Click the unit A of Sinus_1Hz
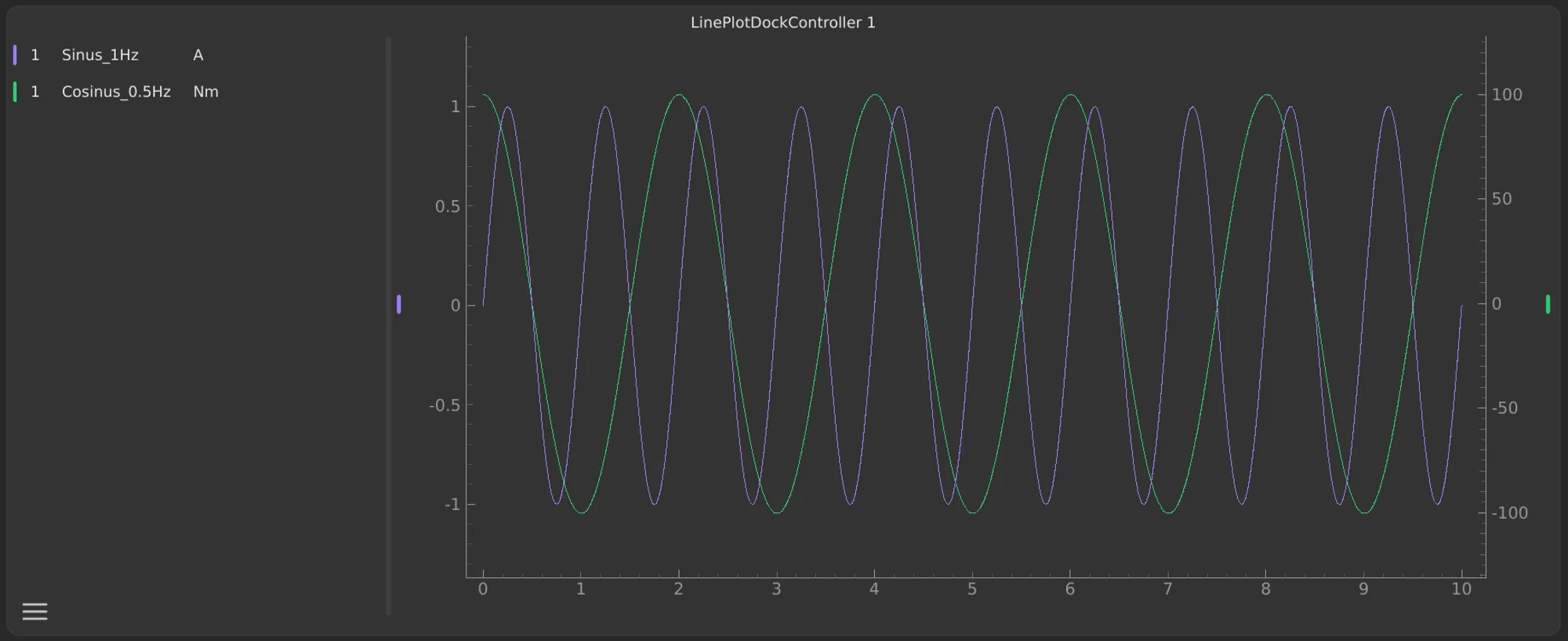The width and height of the screenshot is (1568, 641). click(198, 55)
